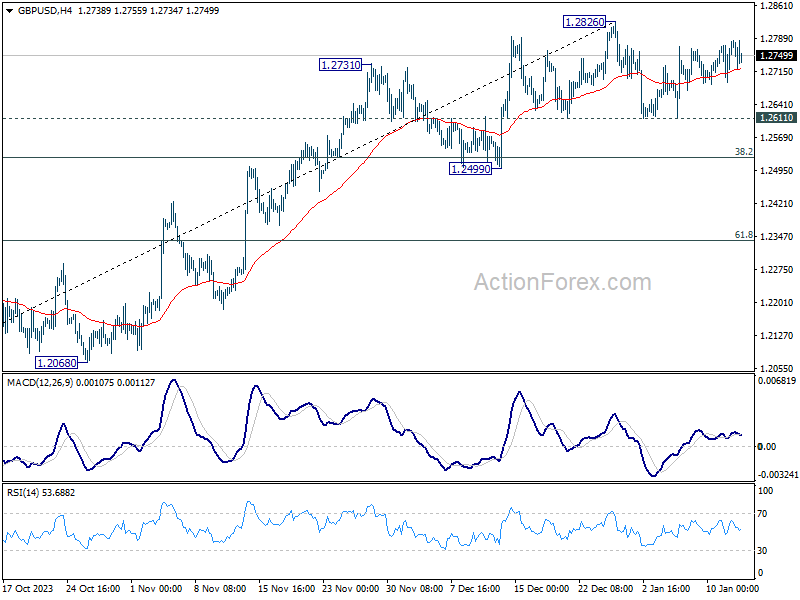The image size is (800, 600).
Task: Click the 38.2 Fibonacci level label
Action: click(743, 152)
